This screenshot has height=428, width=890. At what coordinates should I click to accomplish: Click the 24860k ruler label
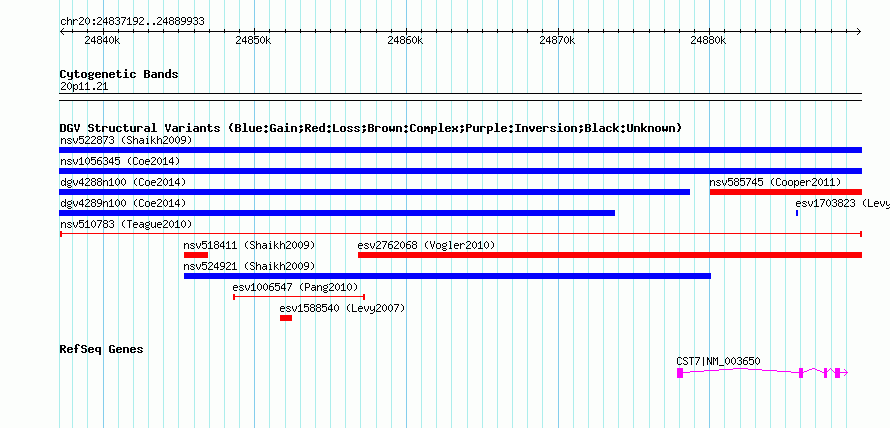click(405, 40)
